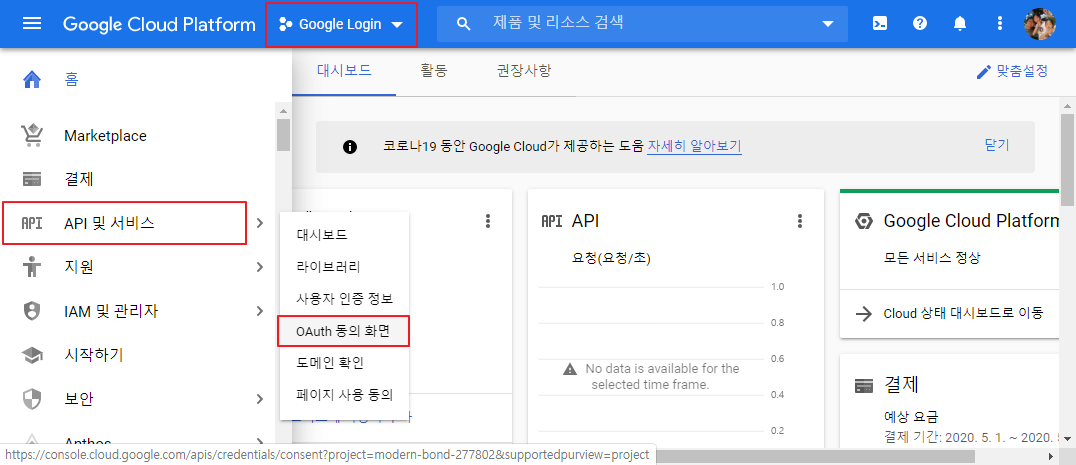Viewport: 1076px width, 465px height.
Task: Click the pencil icon for 맞춤설정
Action: pos(984,71)
